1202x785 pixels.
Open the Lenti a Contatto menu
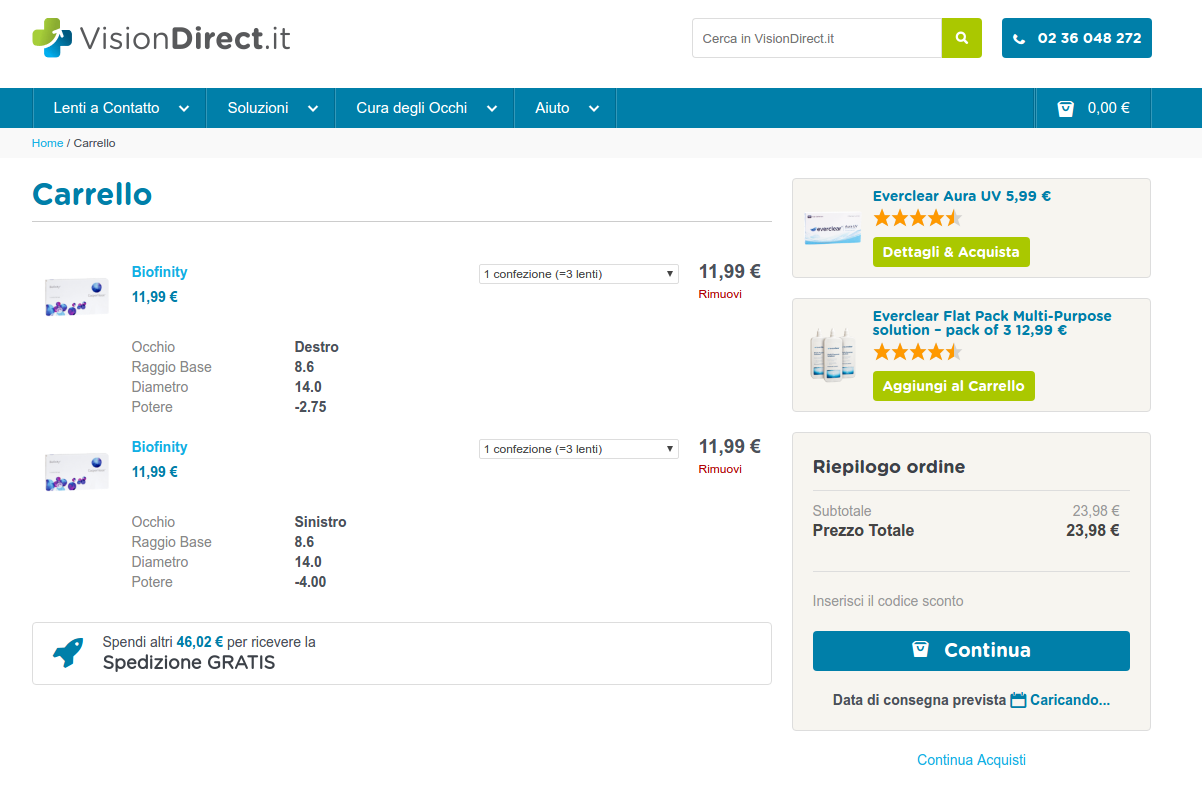tap(120, 108)
